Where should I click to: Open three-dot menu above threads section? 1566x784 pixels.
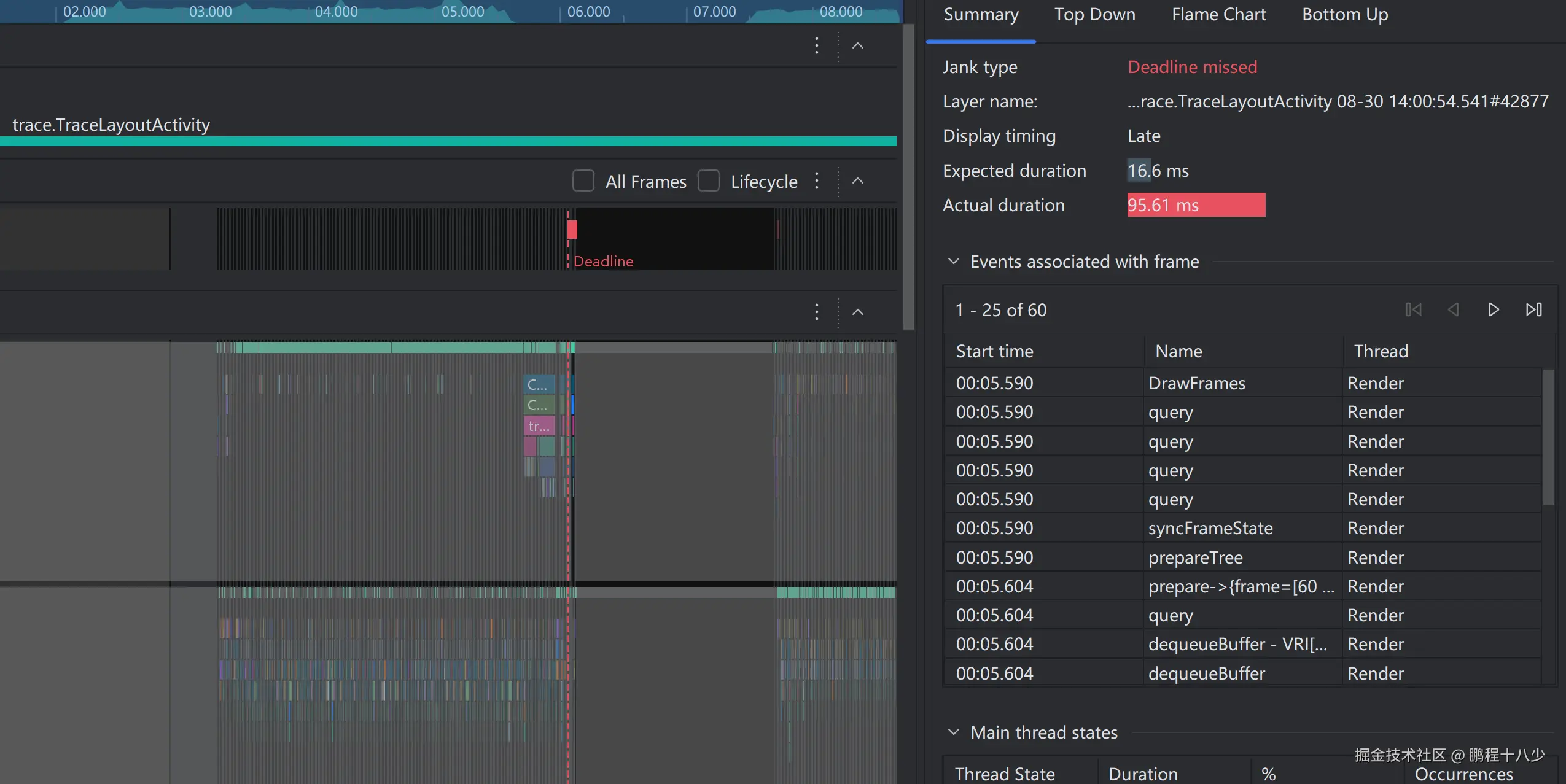click(x=816, y=312)
